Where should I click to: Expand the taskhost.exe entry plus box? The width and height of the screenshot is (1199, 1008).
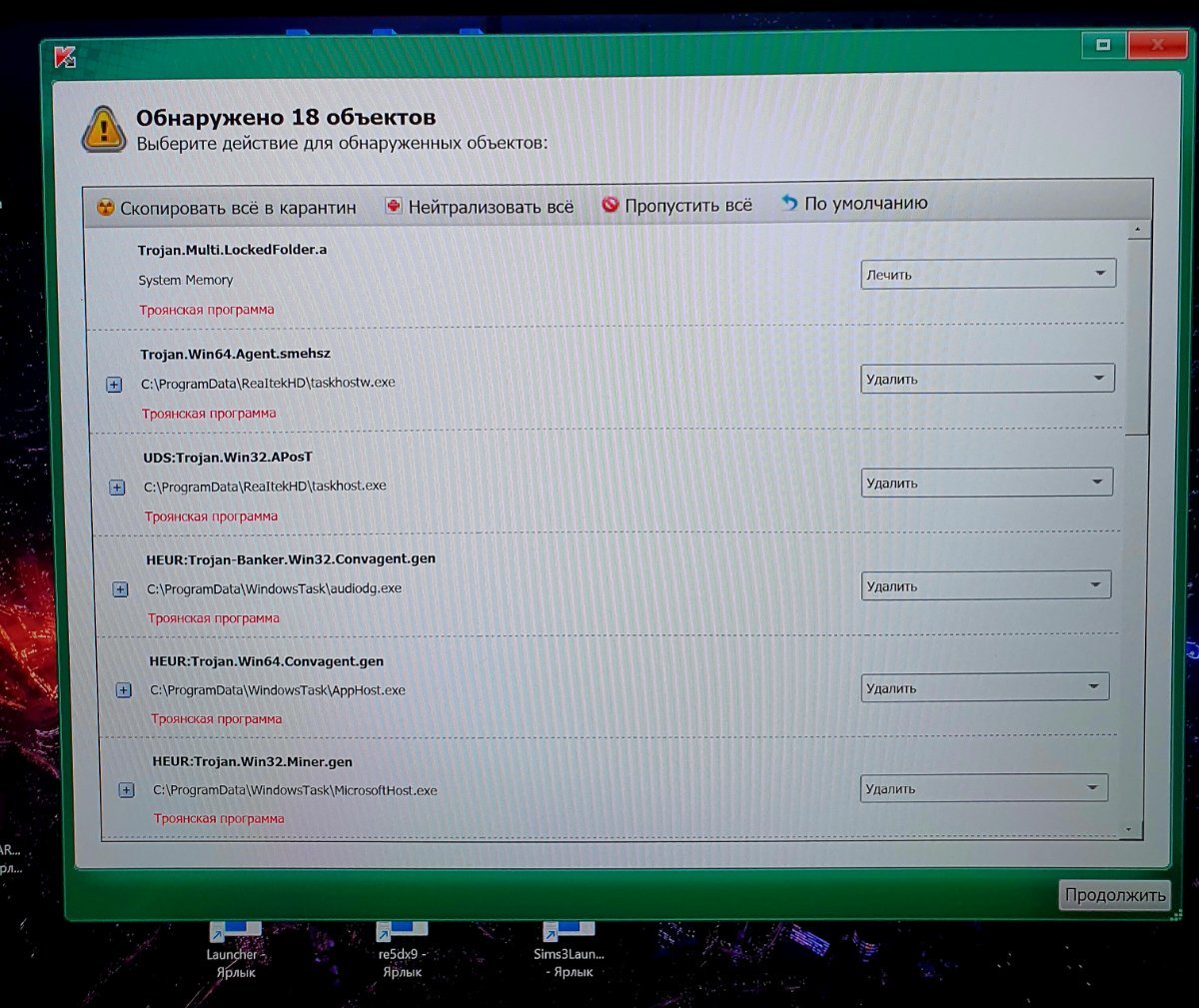117,488
